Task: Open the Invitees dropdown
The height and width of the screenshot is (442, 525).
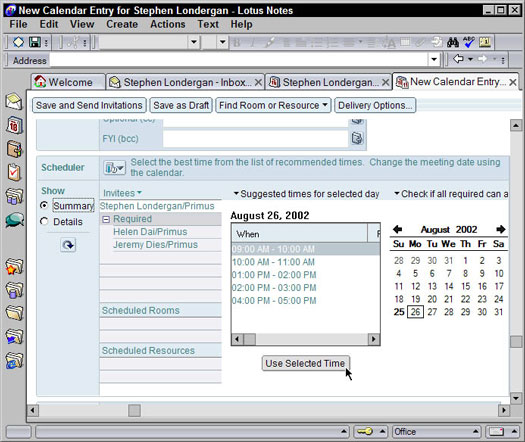Action: click(x=122, y=193)
